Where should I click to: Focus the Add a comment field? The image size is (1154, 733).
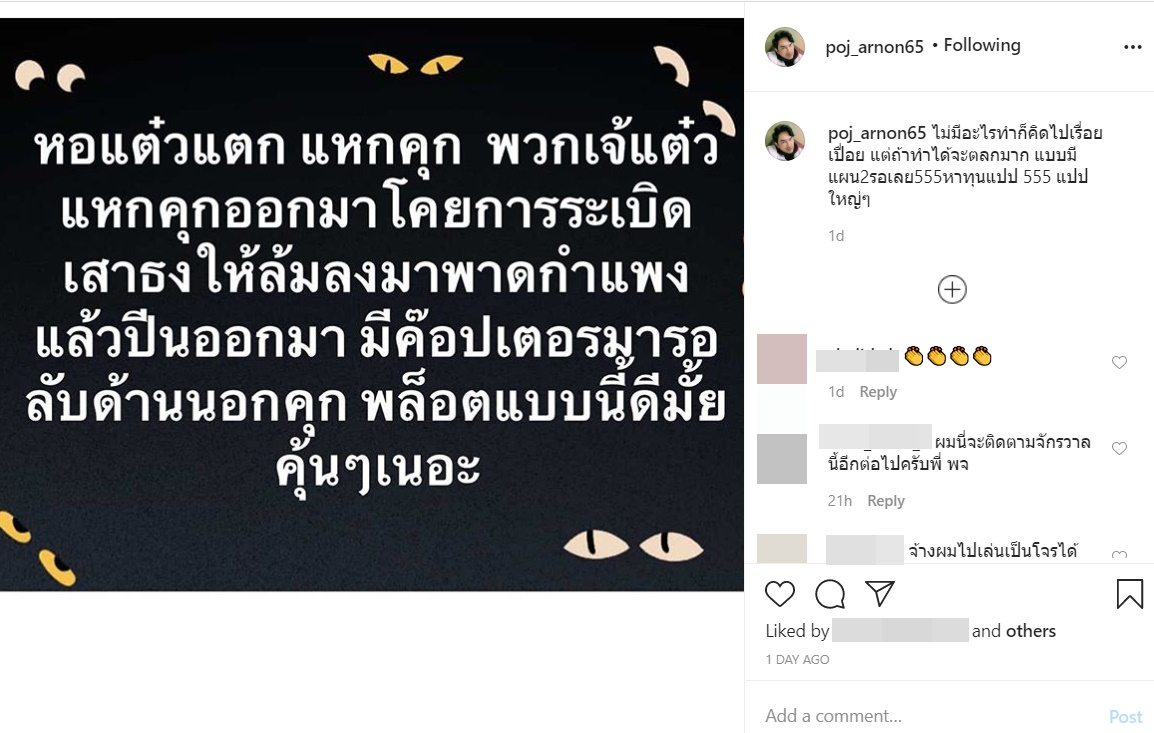coord(931,715)
